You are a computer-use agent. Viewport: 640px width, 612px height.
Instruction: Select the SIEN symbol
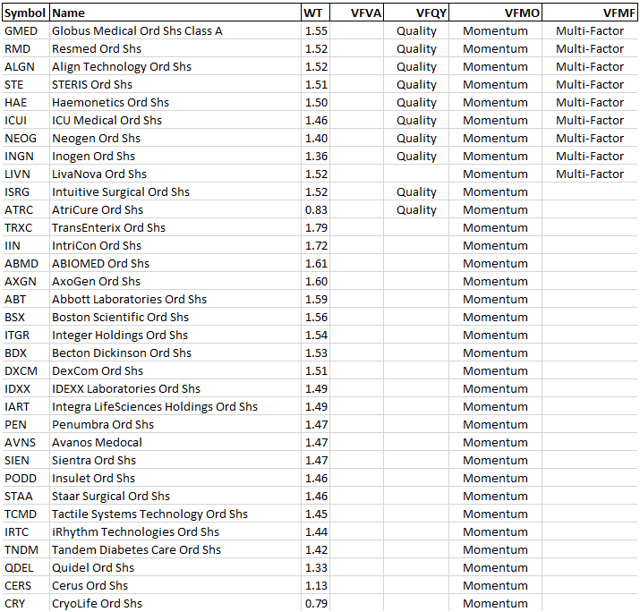click(25, 461)
